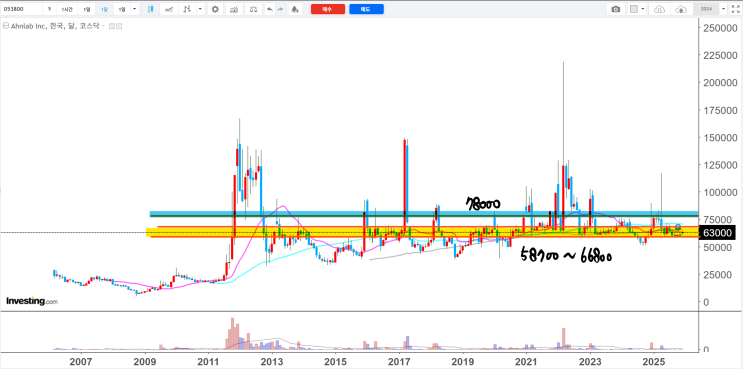Click the balance scale icon
The height and width of the screenshot is (369, 743).
coord(253,9)
